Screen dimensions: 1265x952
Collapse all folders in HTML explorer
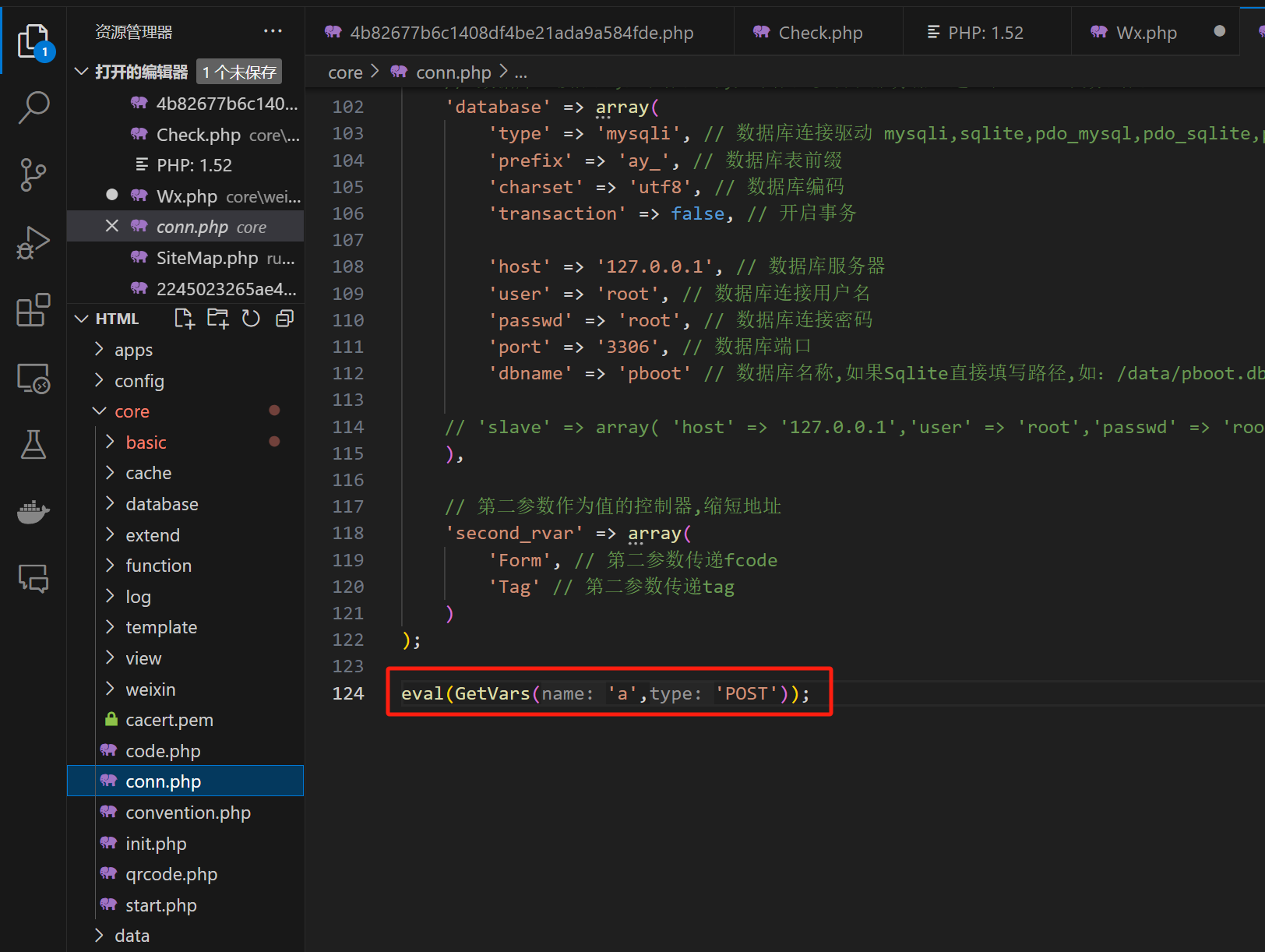285,319
